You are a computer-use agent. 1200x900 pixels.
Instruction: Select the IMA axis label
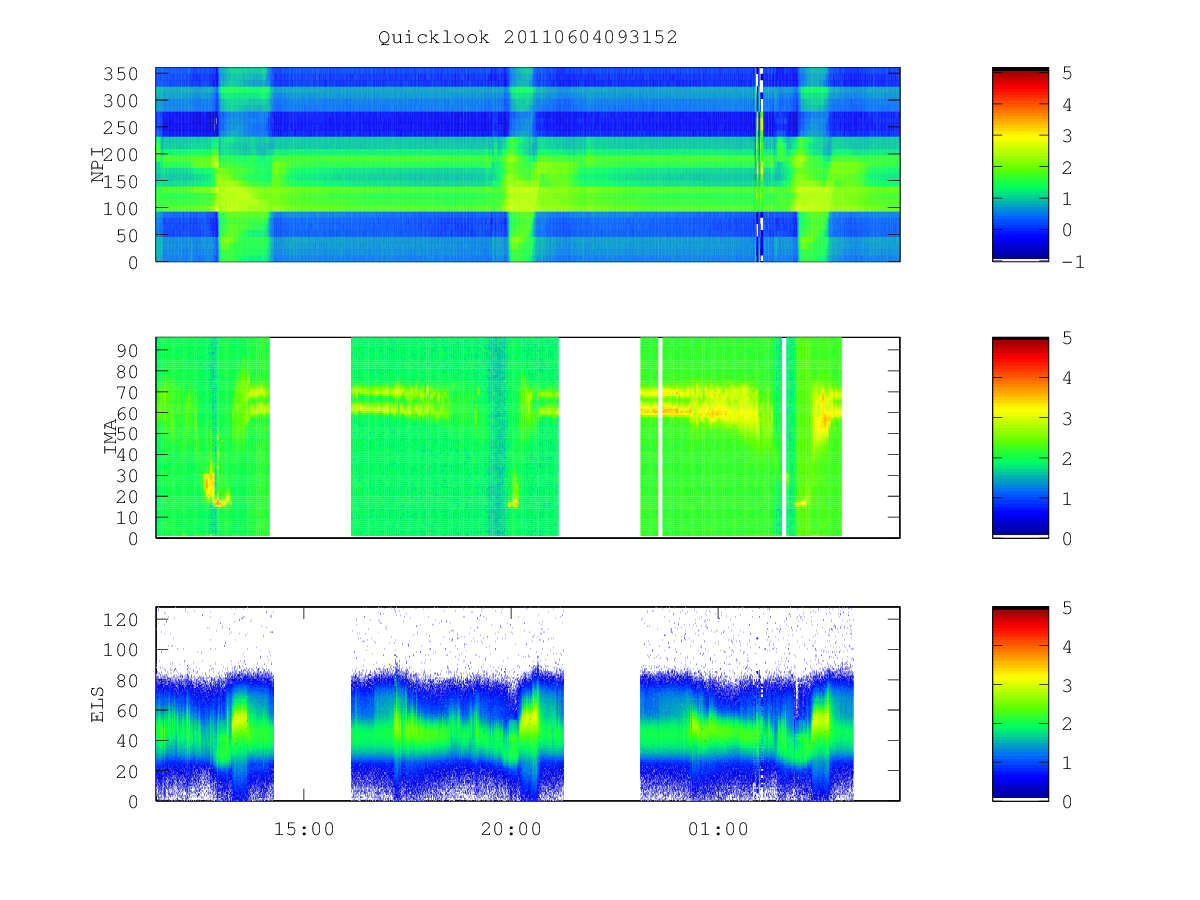[x=111, y=437]
